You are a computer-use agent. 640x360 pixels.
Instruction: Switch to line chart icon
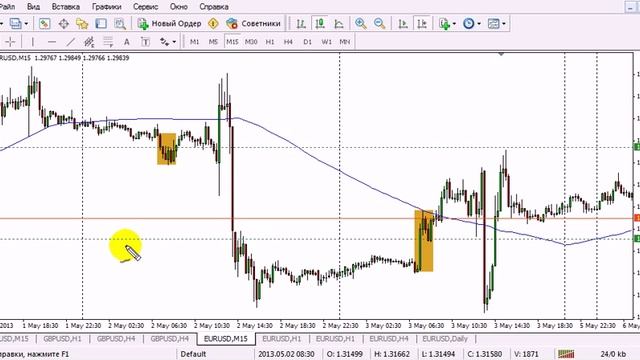[339, 24]
